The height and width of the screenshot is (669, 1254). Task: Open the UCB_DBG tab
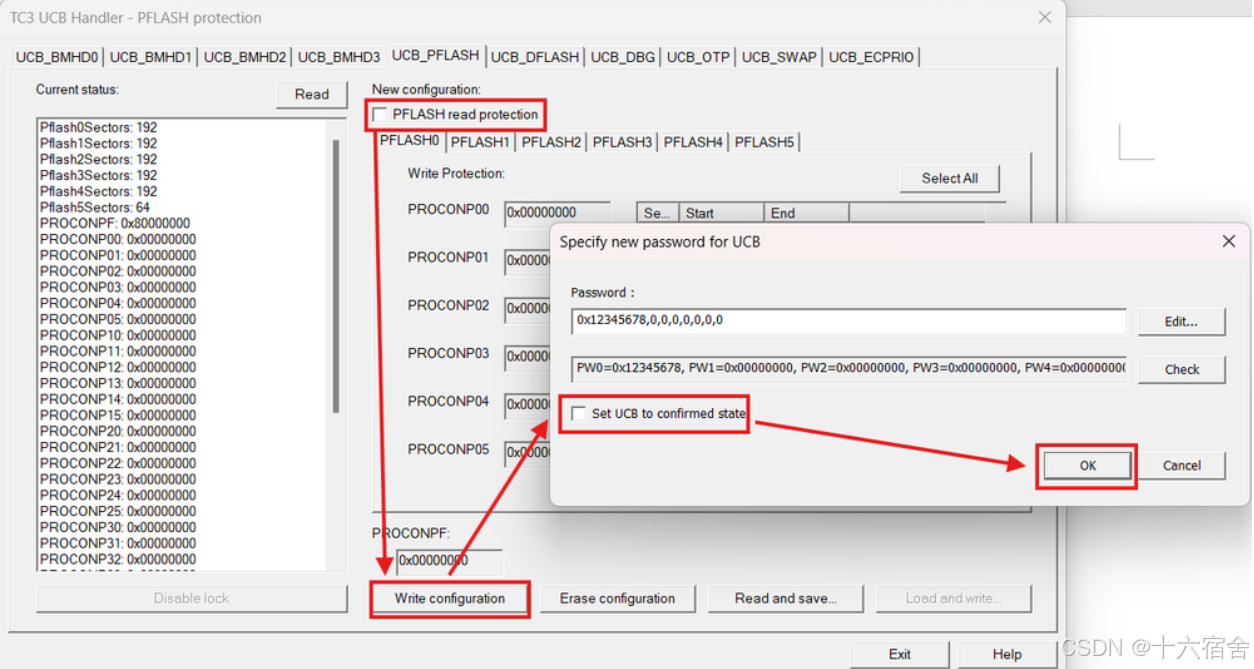[623, 57]
